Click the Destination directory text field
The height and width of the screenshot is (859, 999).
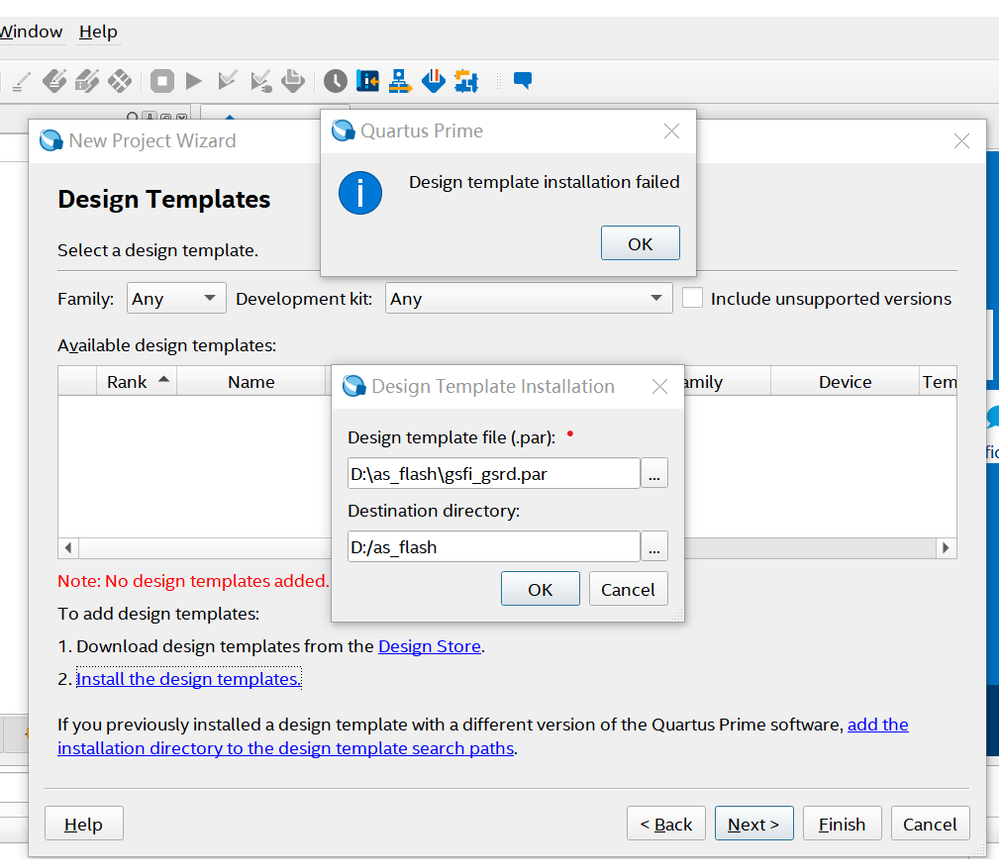493,547
